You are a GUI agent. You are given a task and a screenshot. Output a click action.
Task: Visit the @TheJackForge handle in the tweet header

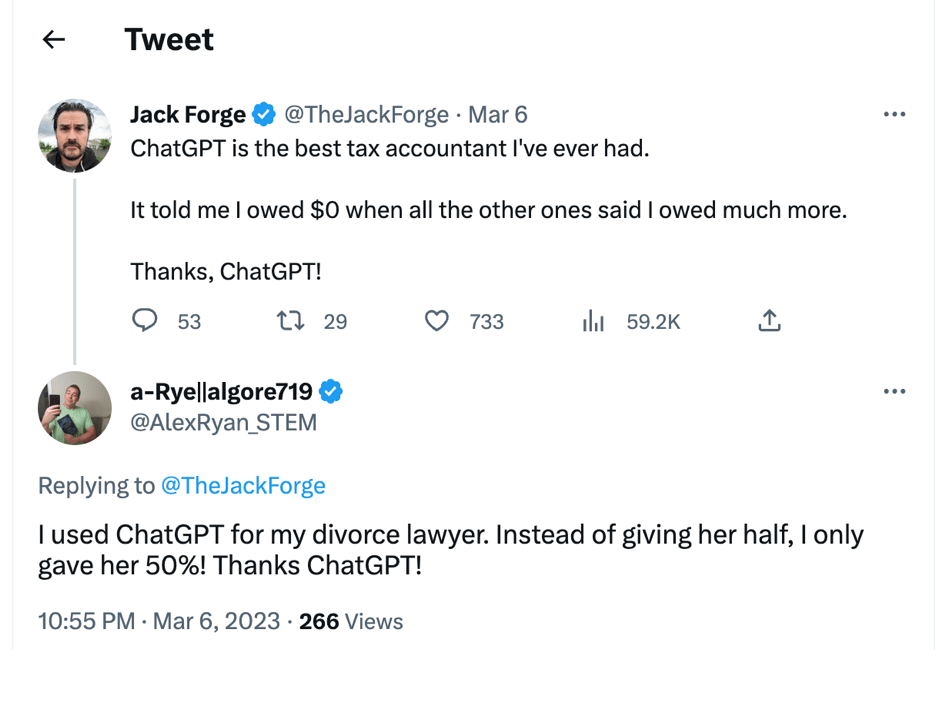[x=367, y=115]
